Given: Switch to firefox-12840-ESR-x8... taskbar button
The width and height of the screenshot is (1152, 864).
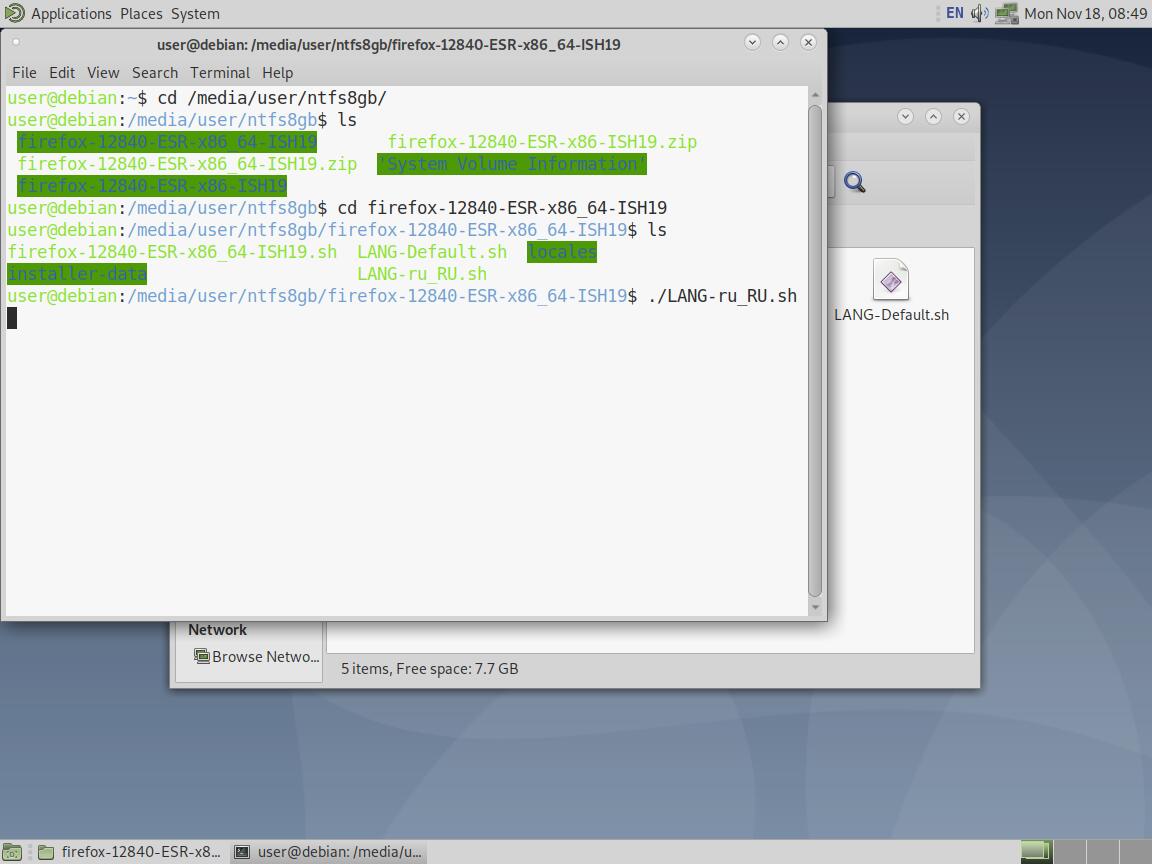Looking at the screenshot, I should [x=129, y=852].
